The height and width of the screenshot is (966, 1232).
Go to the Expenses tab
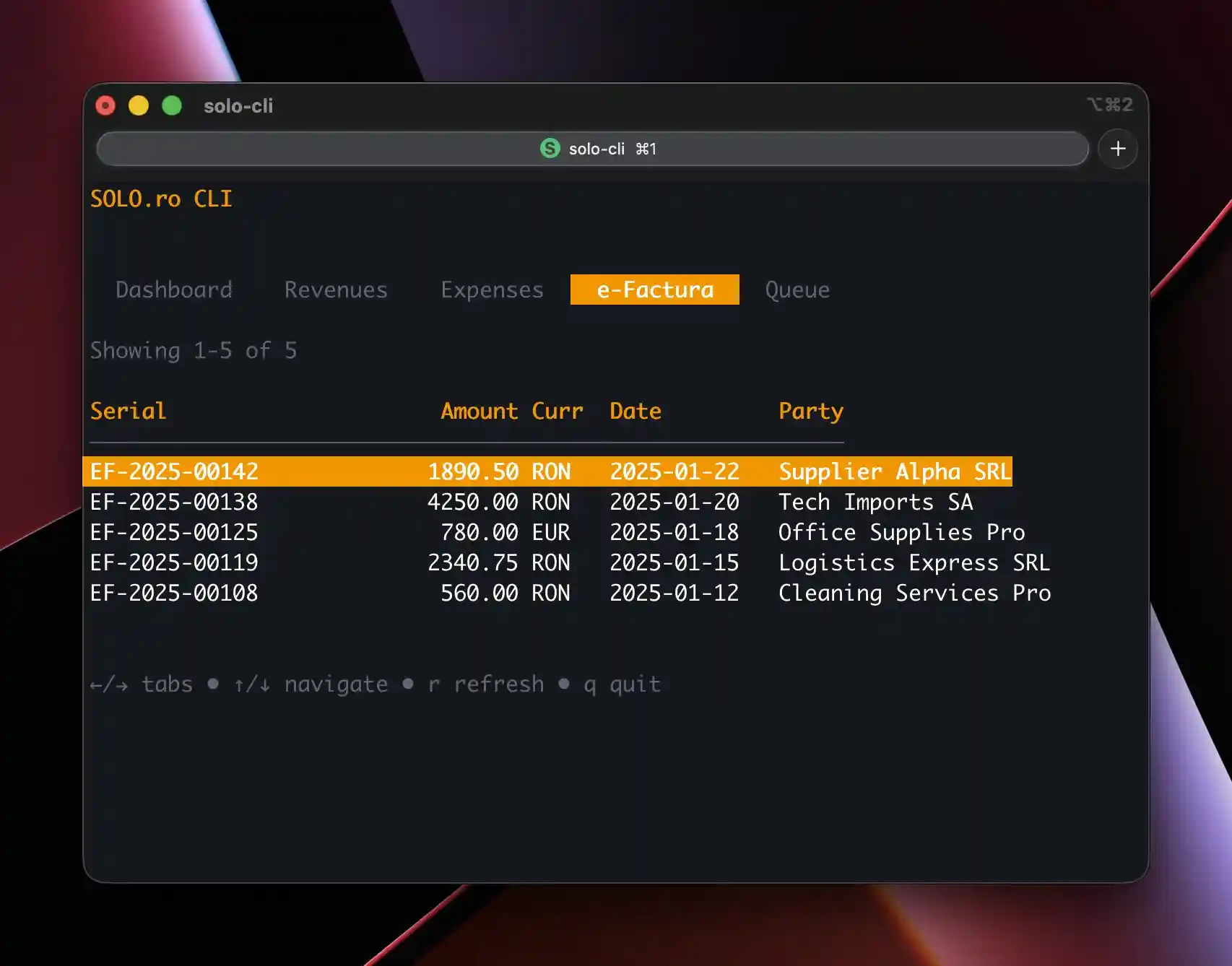pos(492,290)
